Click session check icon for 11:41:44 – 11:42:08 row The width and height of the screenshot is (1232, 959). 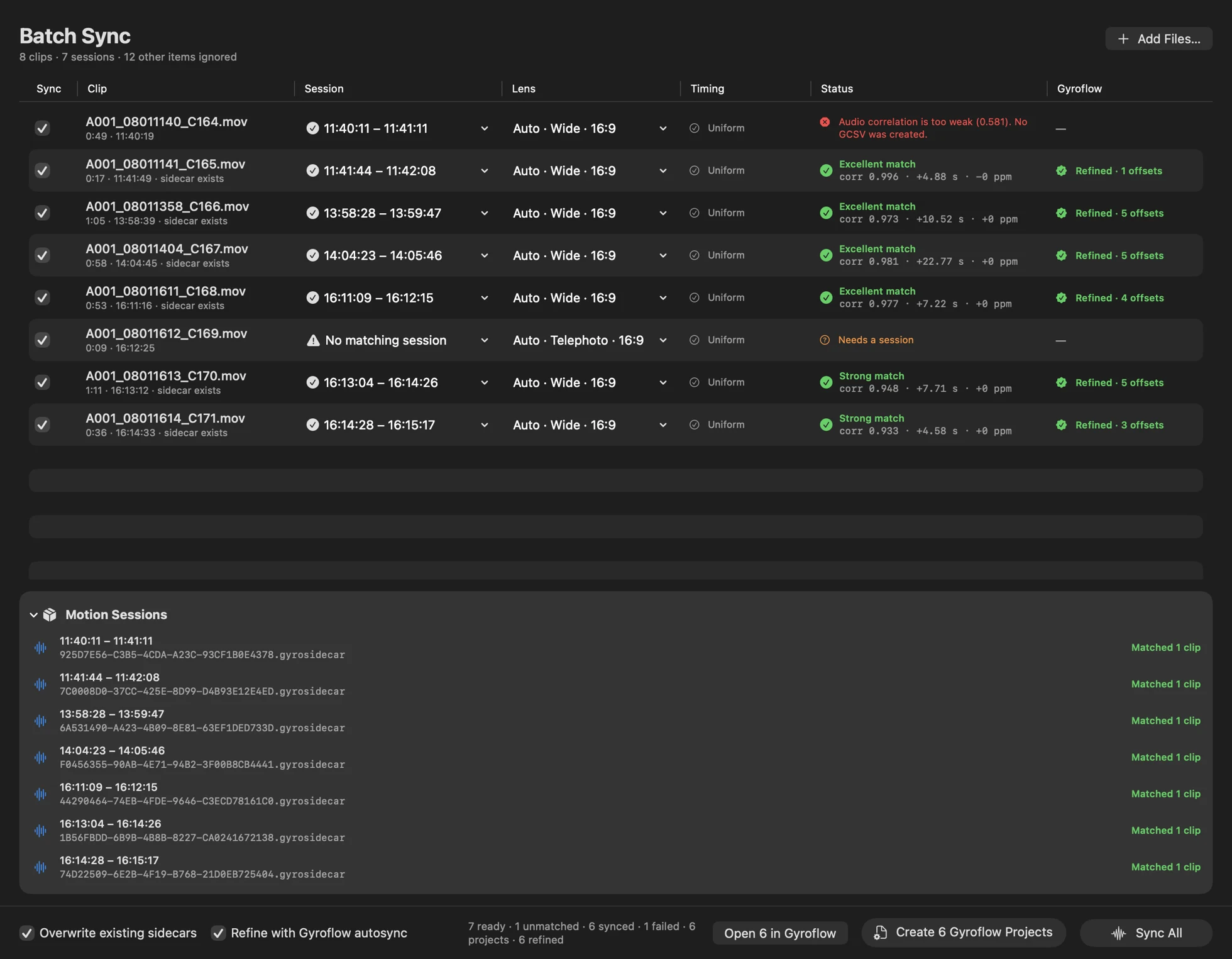312,170
